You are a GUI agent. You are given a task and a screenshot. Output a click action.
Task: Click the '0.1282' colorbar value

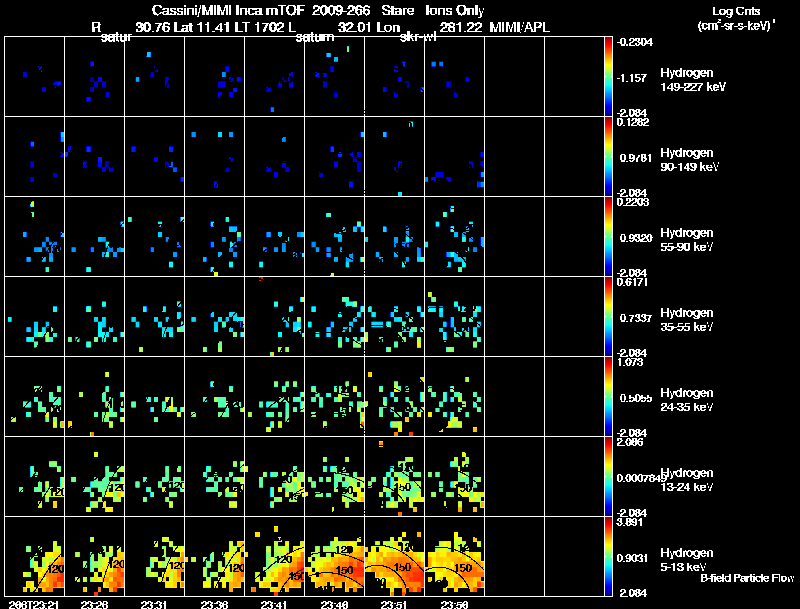(633, 122)
